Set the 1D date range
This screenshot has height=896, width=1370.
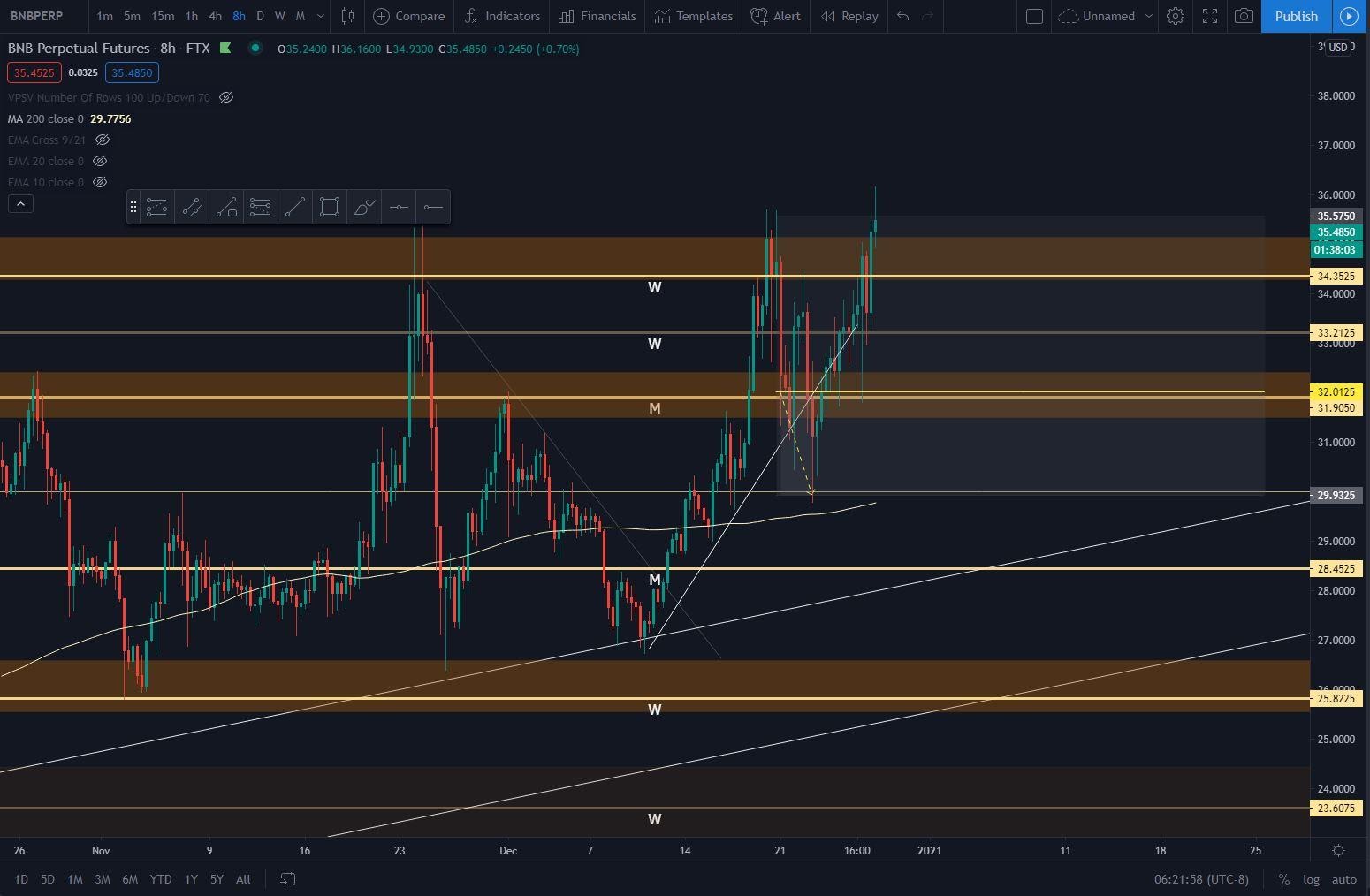tap(21, 879)
